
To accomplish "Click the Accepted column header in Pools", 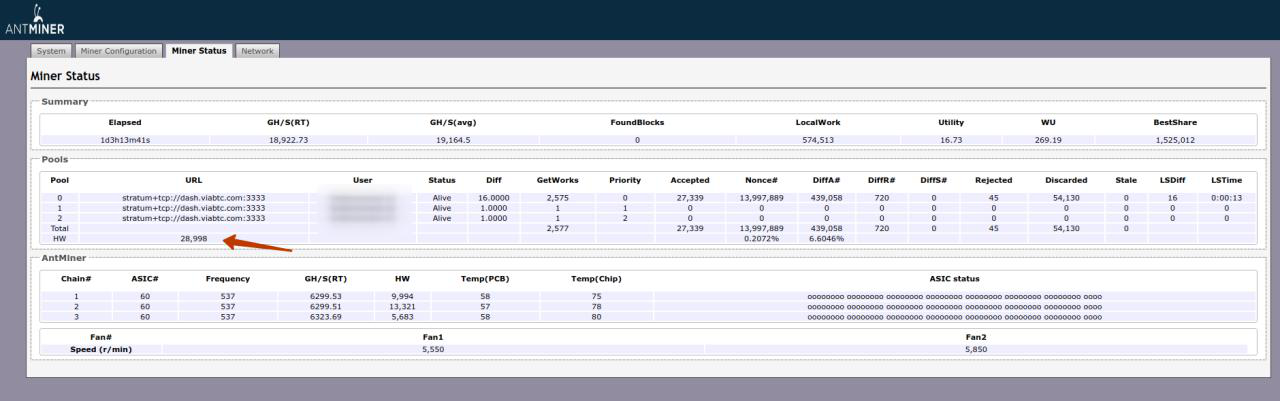I will tap(690, 180).
